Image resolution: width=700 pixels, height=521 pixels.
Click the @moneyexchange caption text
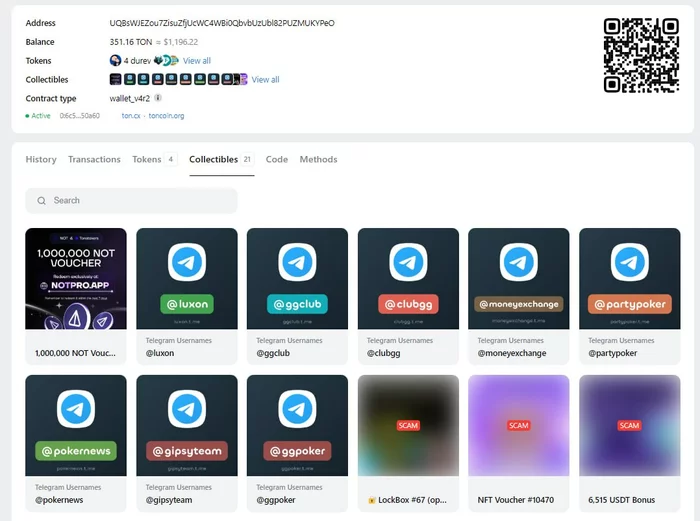[x=512, y=353]
